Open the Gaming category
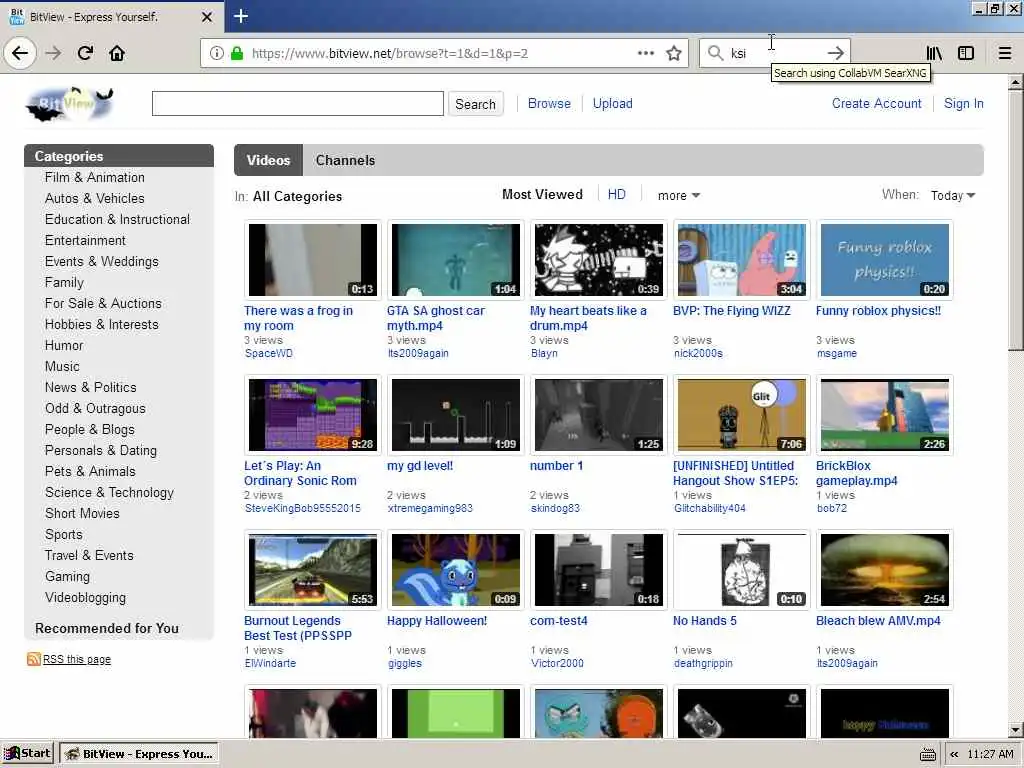 click(67, 576)
